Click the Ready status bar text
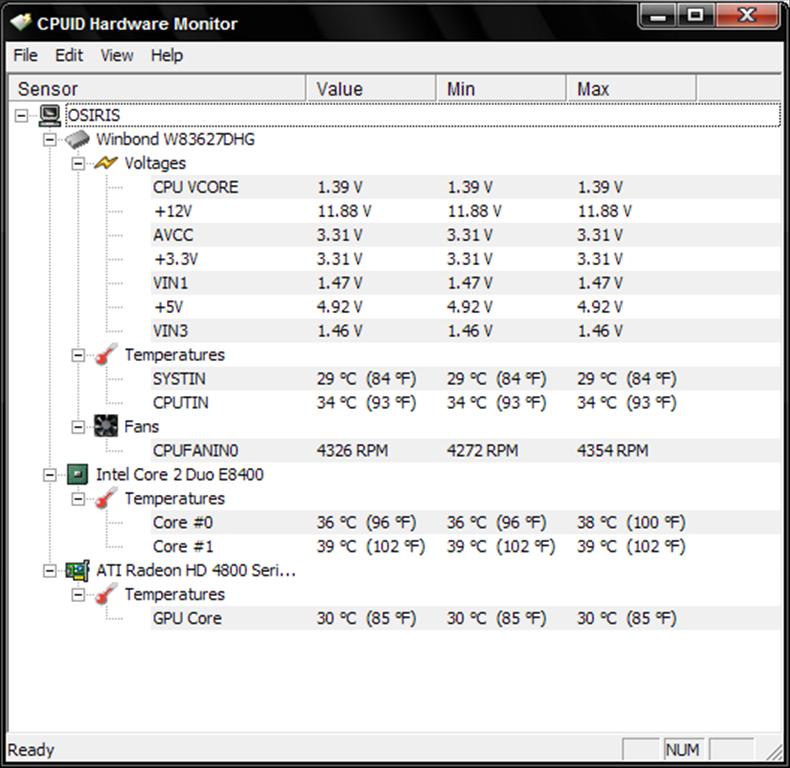The image size is (790, 768). (x=31, y=750)
